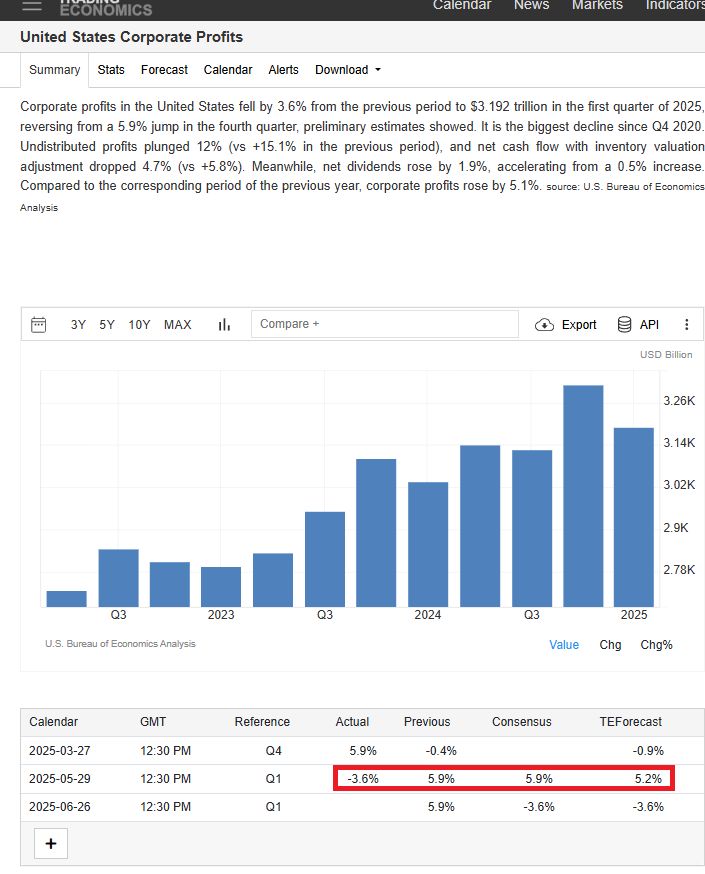Click the 2024 x-axis label
The height and width of the screenshot is (874, 705).
[427, 615]
